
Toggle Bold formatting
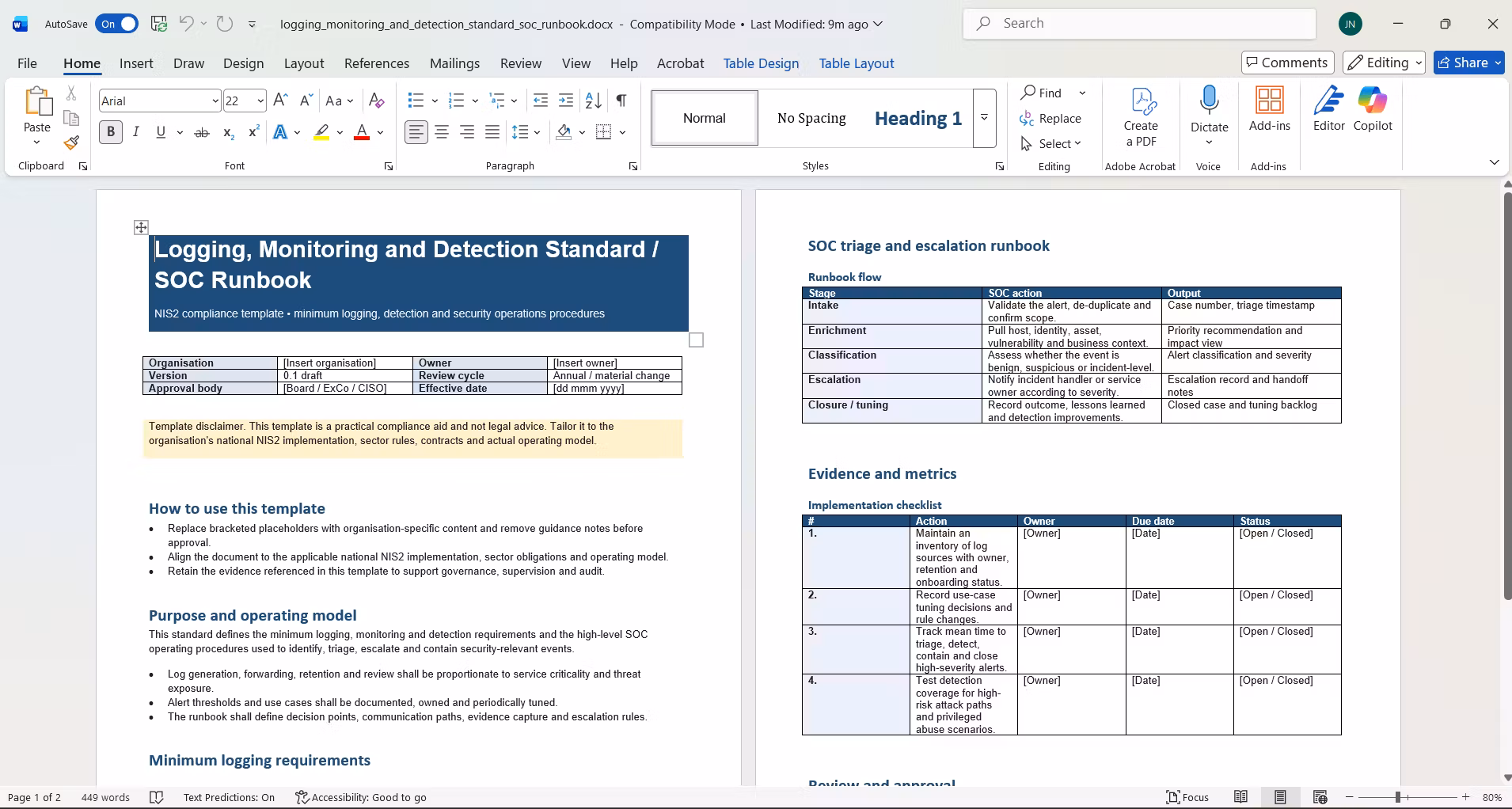[111, 132]
